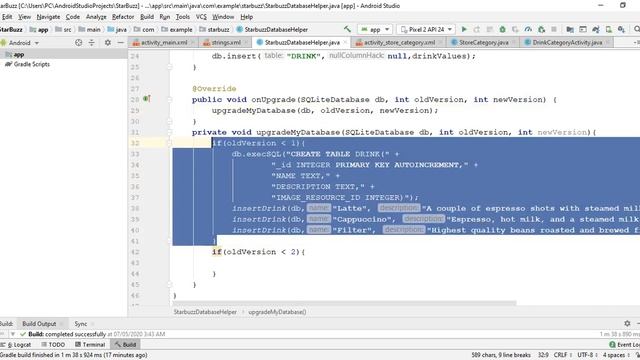Screen dimensions: 640x360
Task: Click Attach Debugger to Android Process icon
Action: point(541,29)
